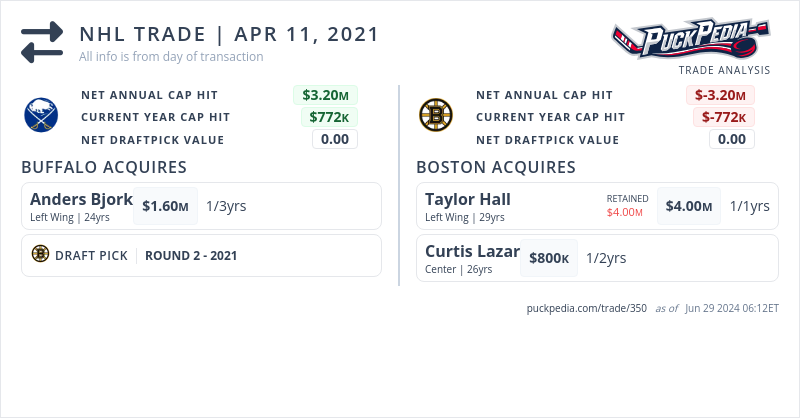Click Boston's 0.00 net draftpick value

coord(732,139)
